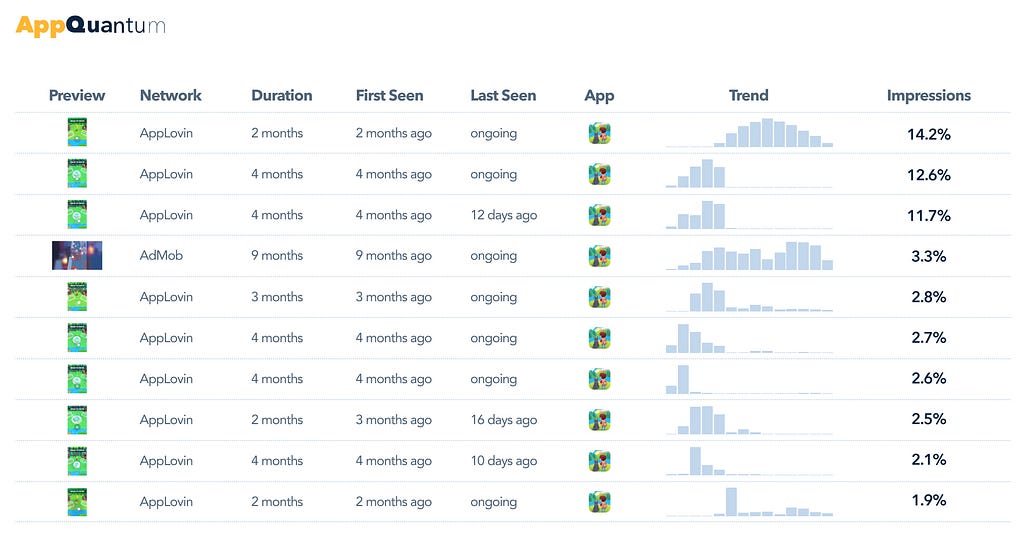Click the Trend column header
Screen dimensions: 1024x540
pyautogui.click(x=748, y=95)
